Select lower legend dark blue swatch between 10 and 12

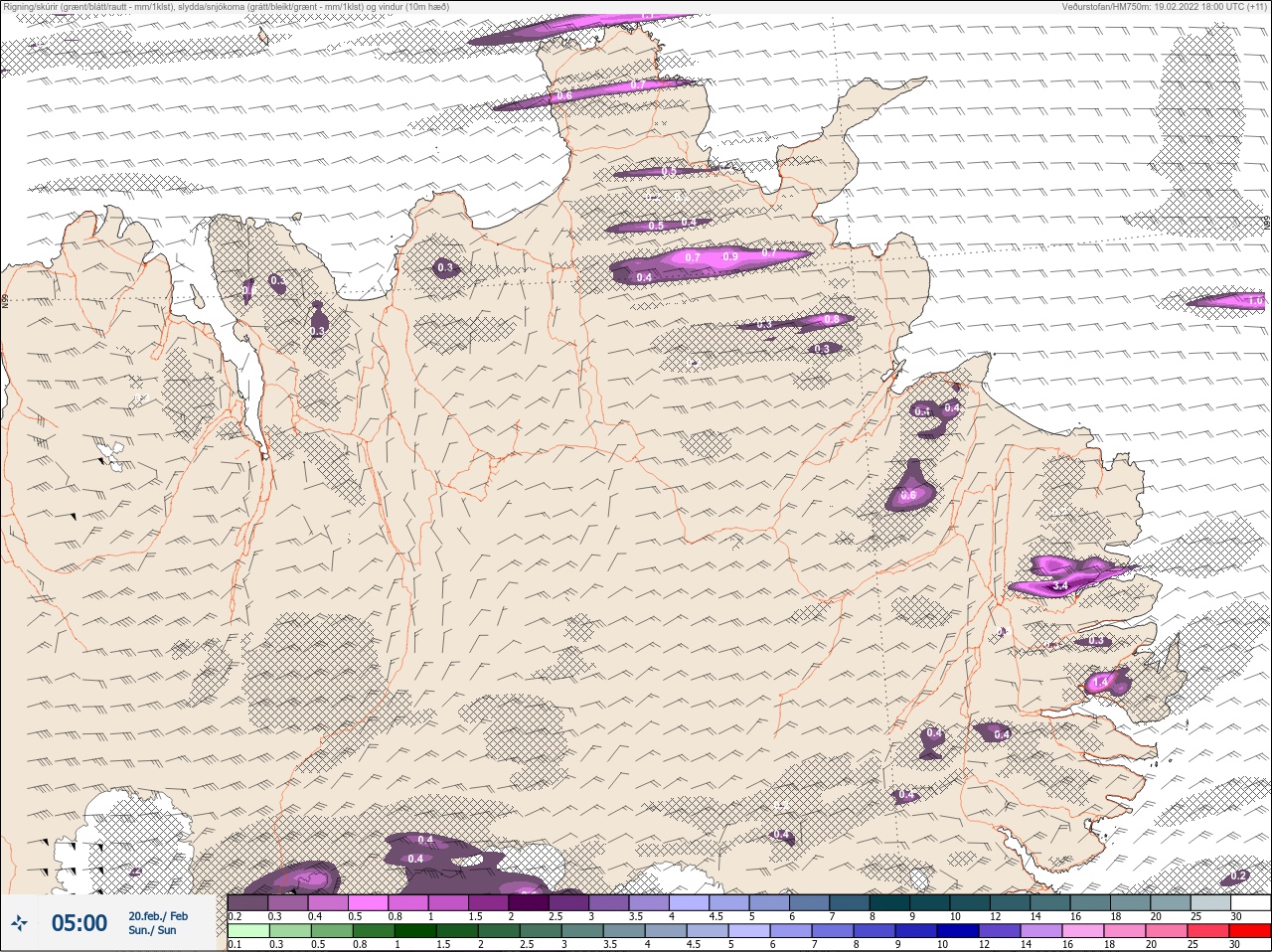[958, 931]
